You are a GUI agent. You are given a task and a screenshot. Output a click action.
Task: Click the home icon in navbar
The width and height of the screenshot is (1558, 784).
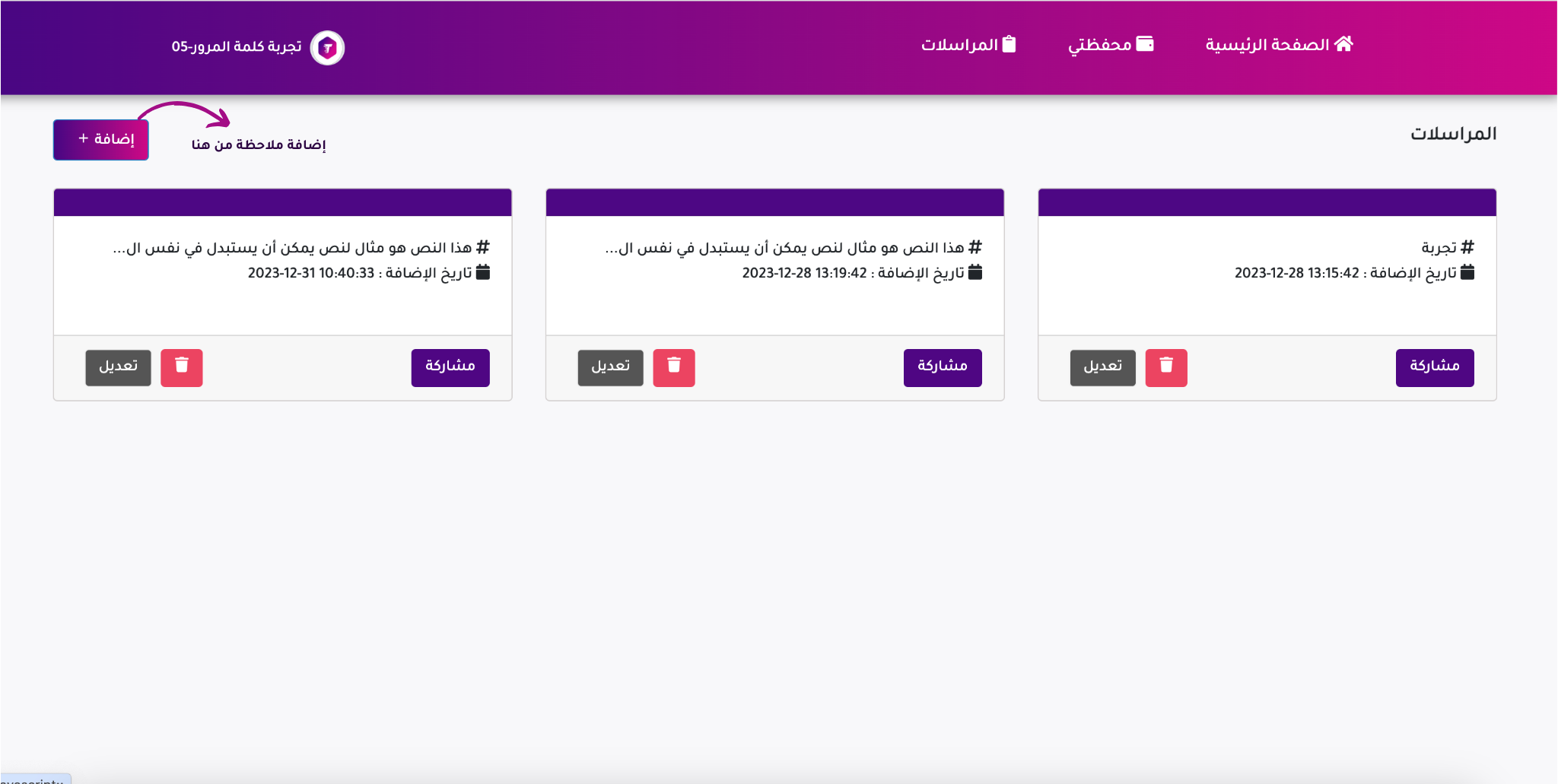pyautogui.click(x=1343, y=44)
